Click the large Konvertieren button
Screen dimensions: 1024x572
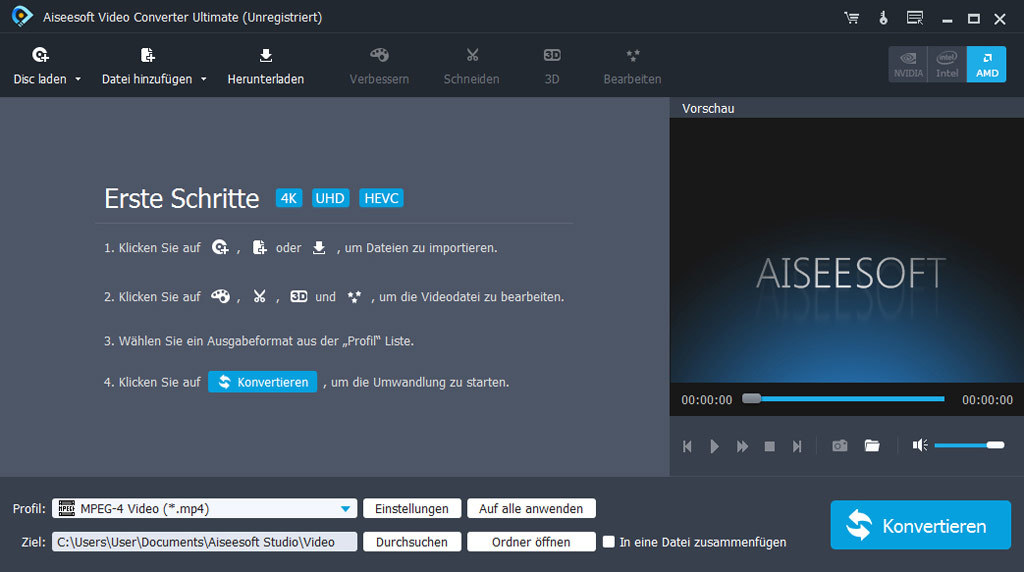(921, 525)
